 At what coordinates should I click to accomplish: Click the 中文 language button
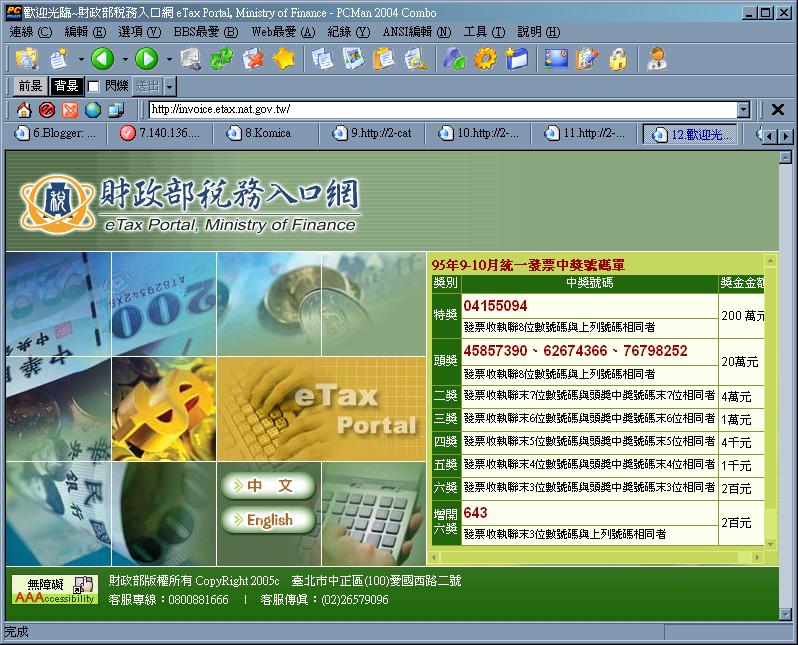(x=269, y=486)
